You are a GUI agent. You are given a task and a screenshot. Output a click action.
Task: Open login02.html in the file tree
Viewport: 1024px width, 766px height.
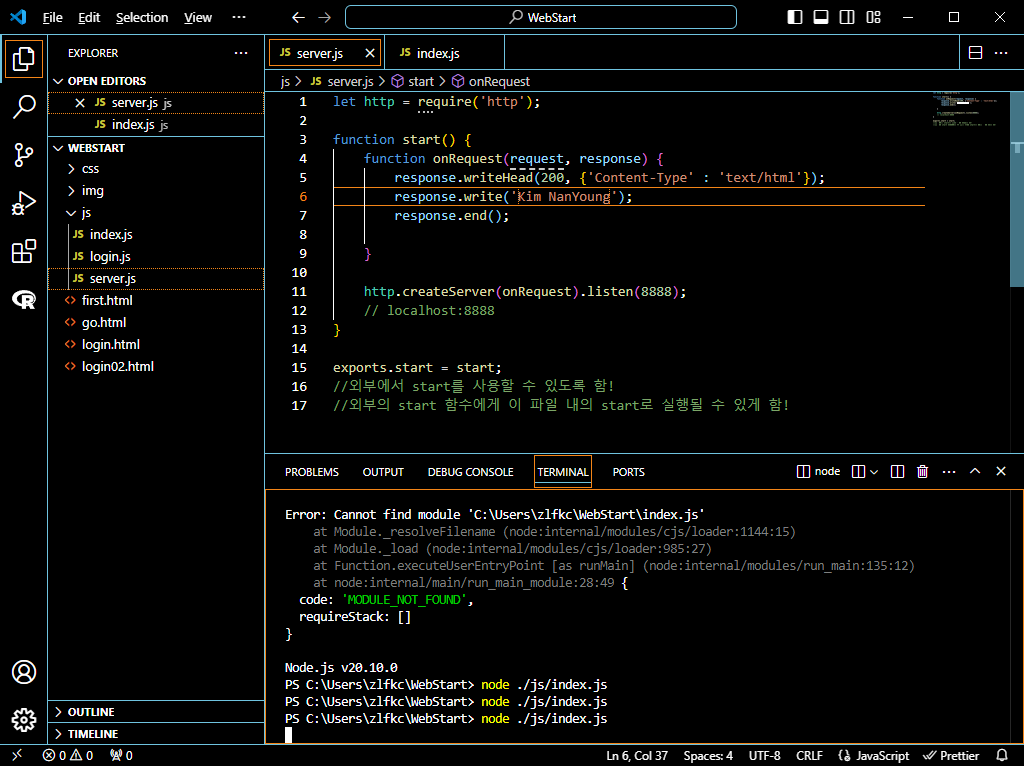156,366
